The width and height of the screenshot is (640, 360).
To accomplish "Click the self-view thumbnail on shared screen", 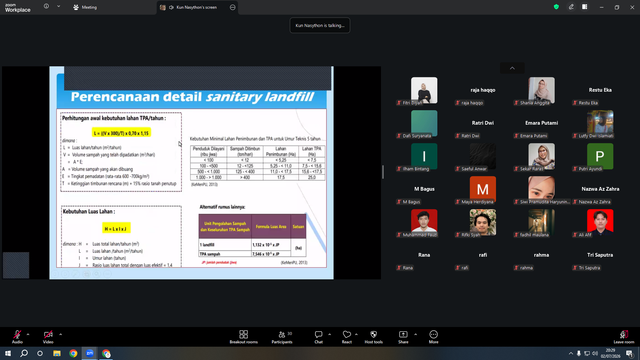I will (16, 265).
